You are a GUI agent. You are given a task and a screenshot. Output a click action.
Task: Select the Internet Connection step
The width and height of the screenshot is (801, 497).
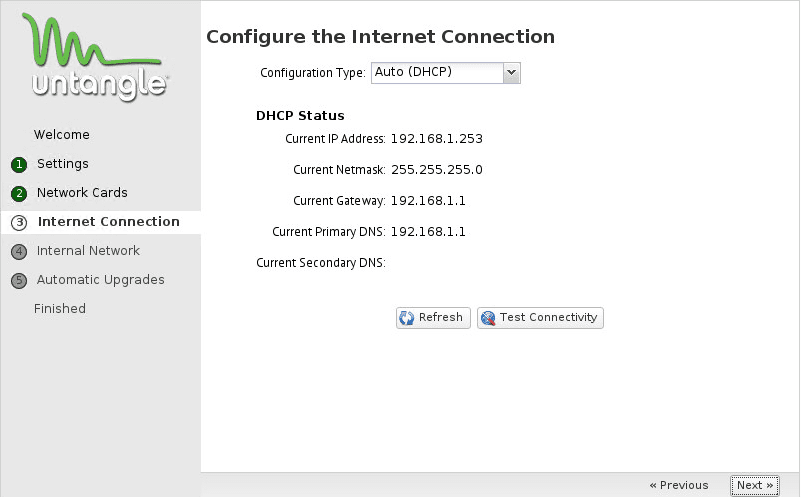point(108,222)
